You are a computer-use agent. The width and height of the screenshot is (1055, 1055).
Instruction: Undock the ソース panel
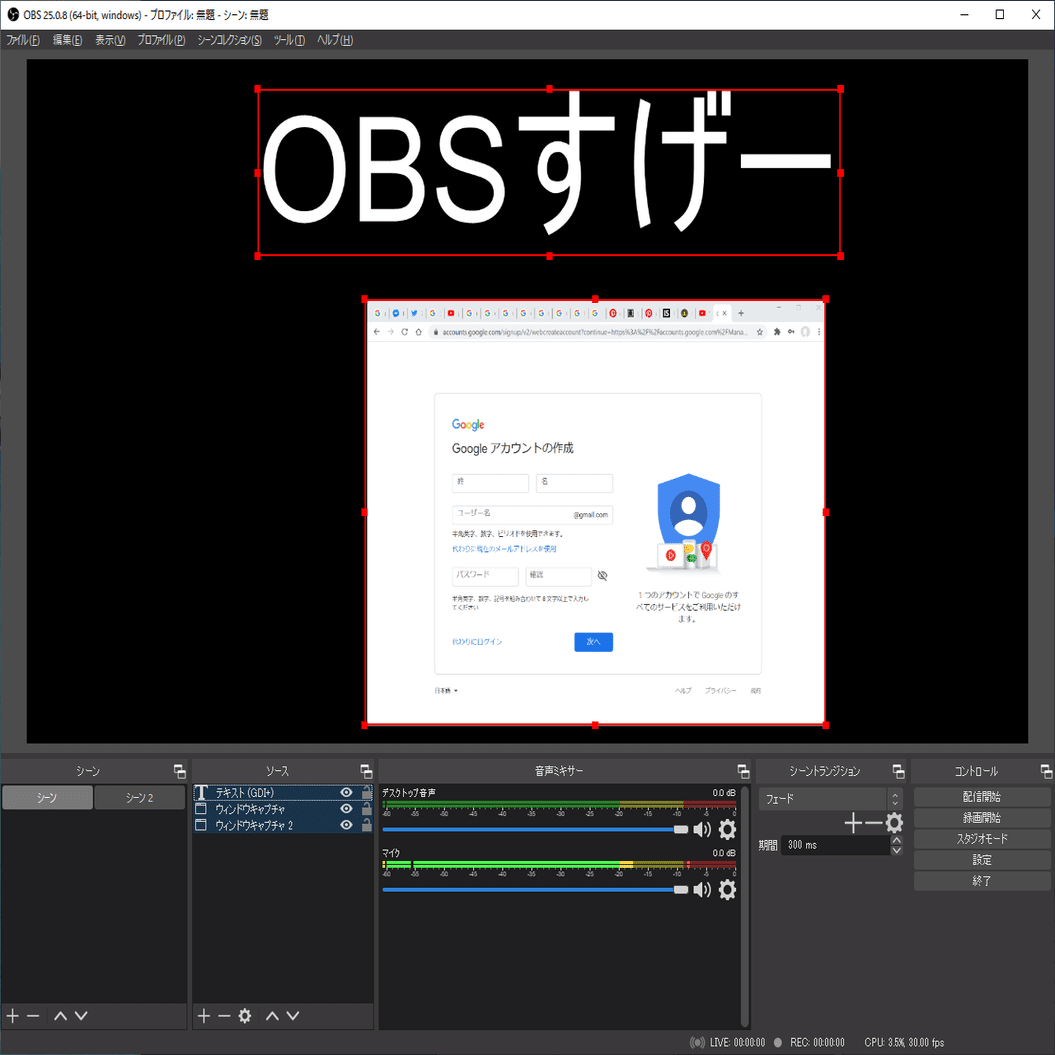click(366, 771)
